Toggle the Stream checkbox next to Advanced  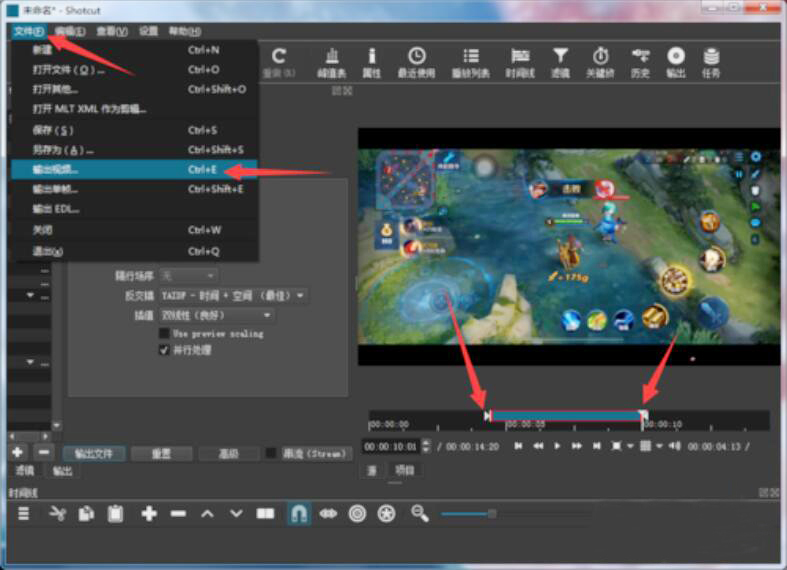pyautogui.click(x=271, y=454)
